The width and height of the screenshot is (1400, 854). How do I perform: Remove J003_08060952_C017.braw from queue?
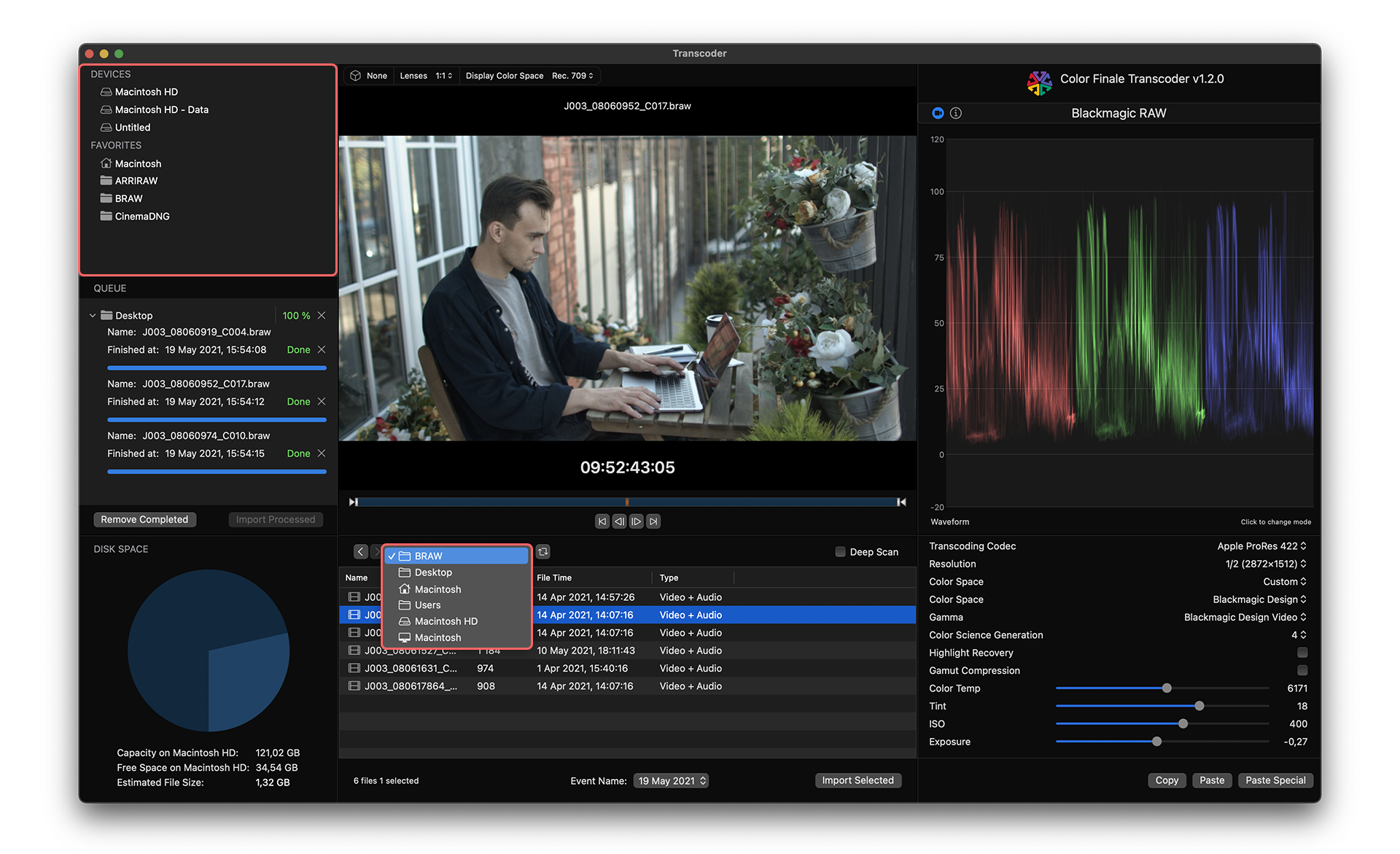pyautogui.click(x=322, y=402)
